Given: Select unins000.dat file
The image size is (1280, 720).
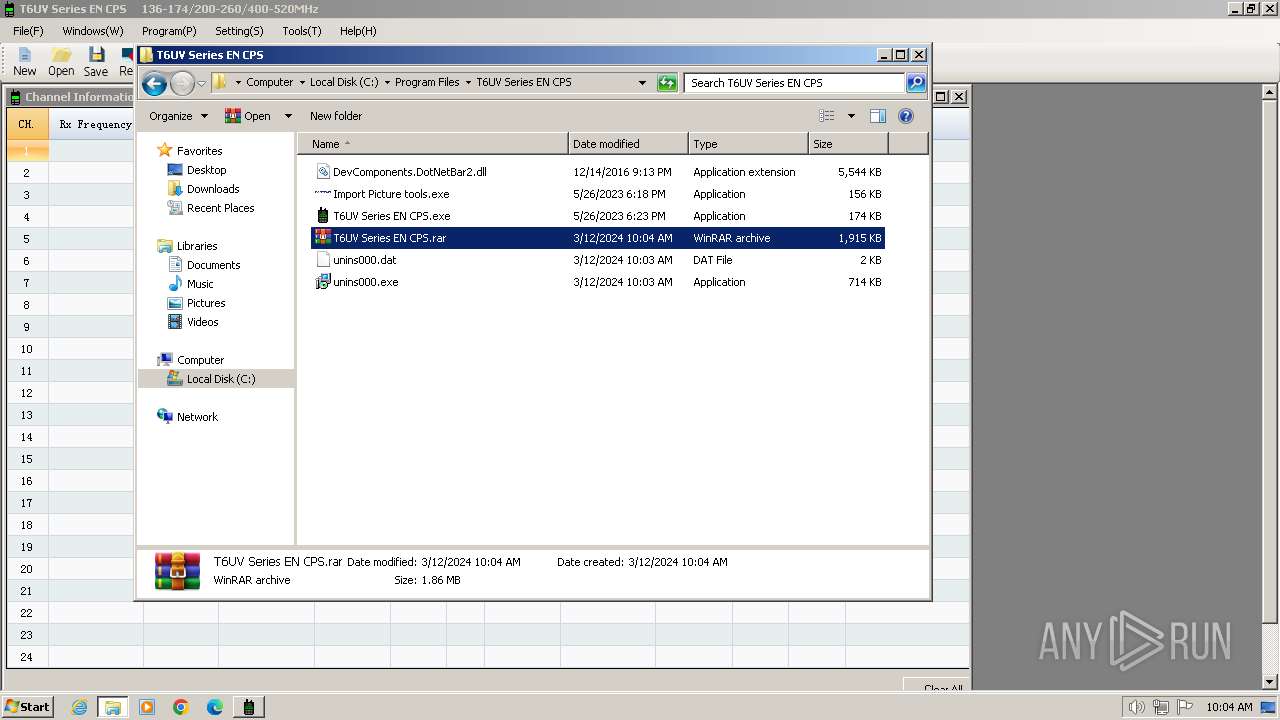Looking at the screenshot, I should 598,260.
